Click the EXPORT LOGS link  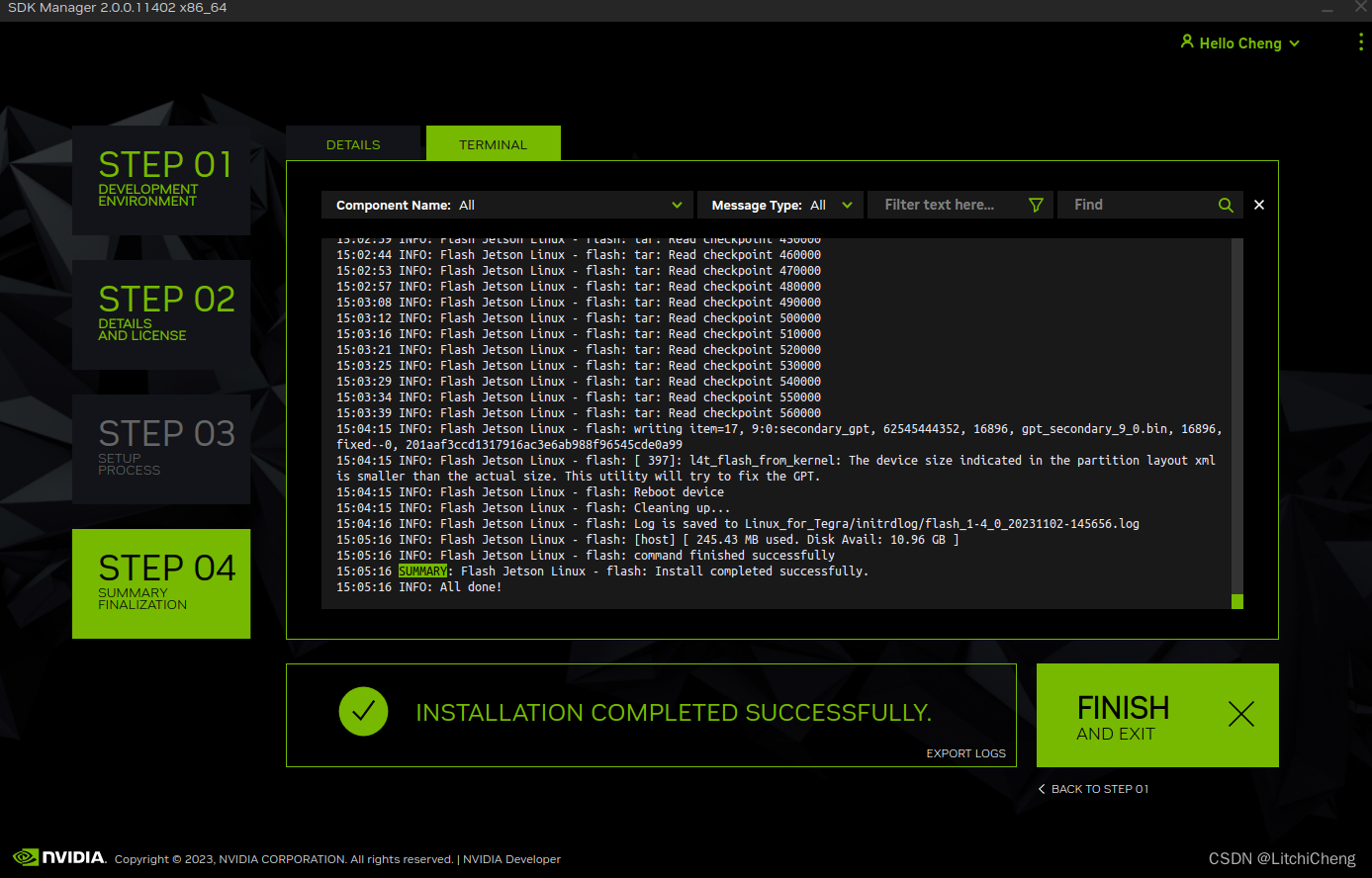click(x=965, y=752)
